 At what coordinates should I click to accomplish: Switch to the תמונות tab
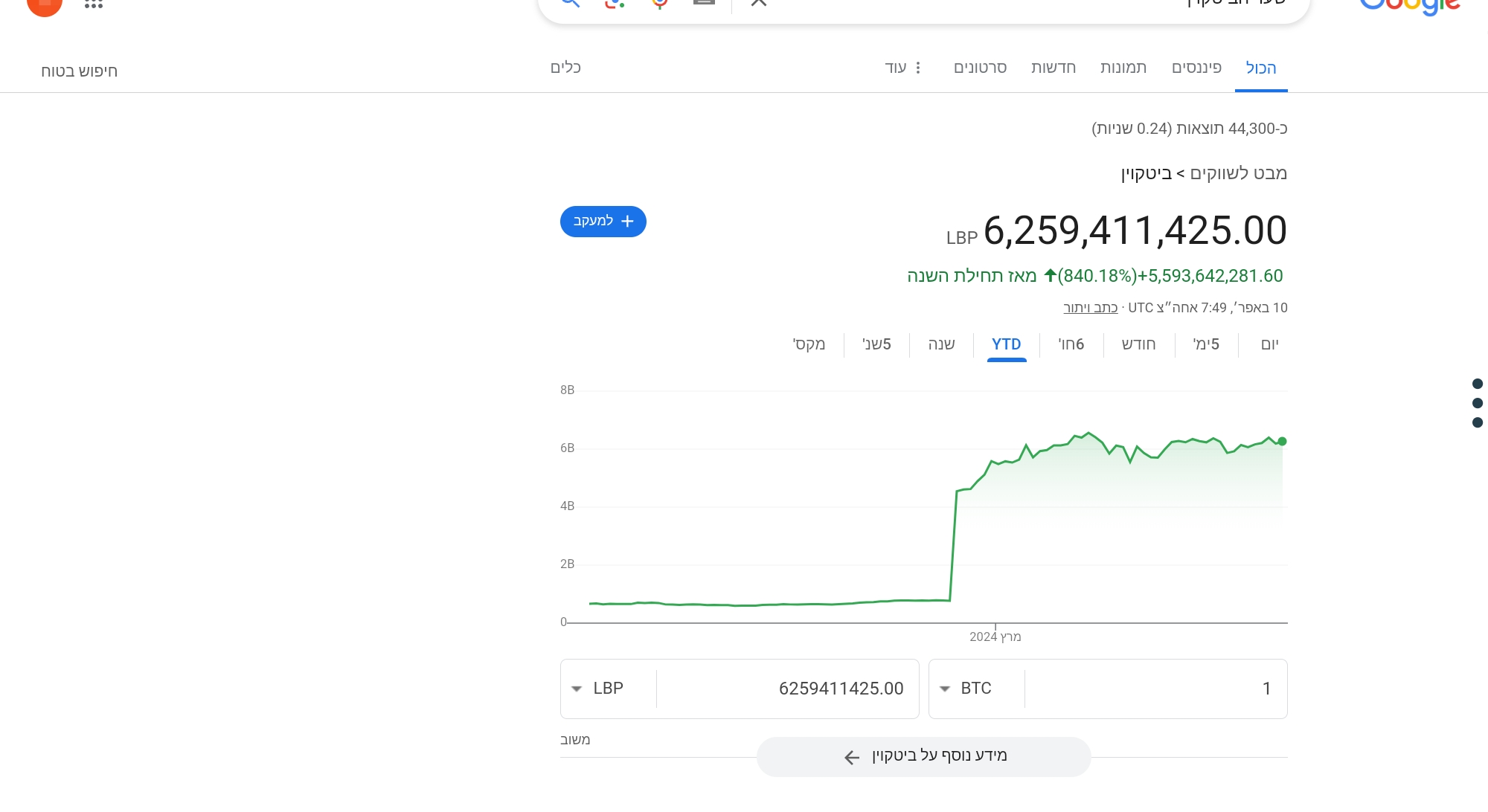point(1123,68)
